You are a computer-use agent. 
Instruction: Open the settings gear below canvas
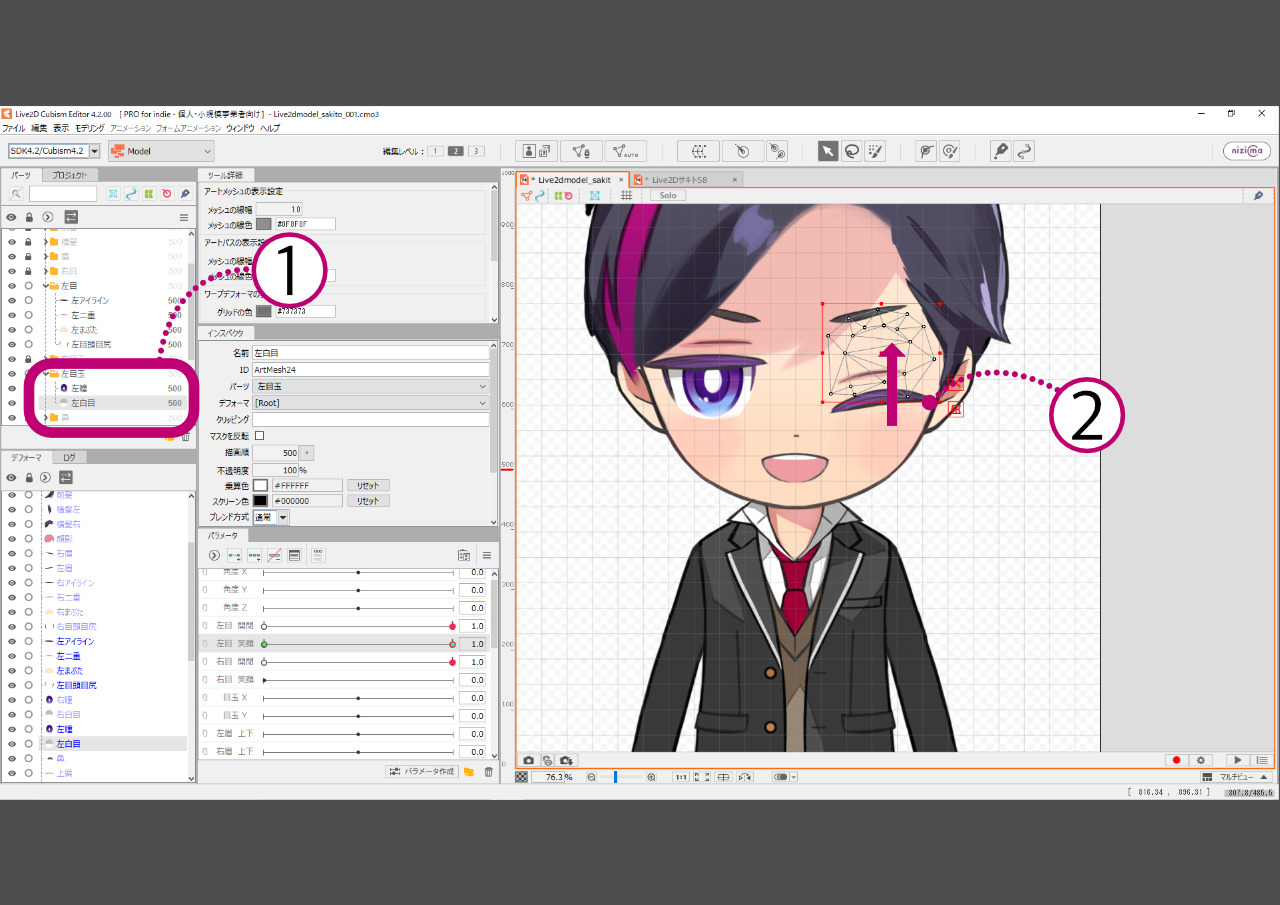(x=1201, y=761)
